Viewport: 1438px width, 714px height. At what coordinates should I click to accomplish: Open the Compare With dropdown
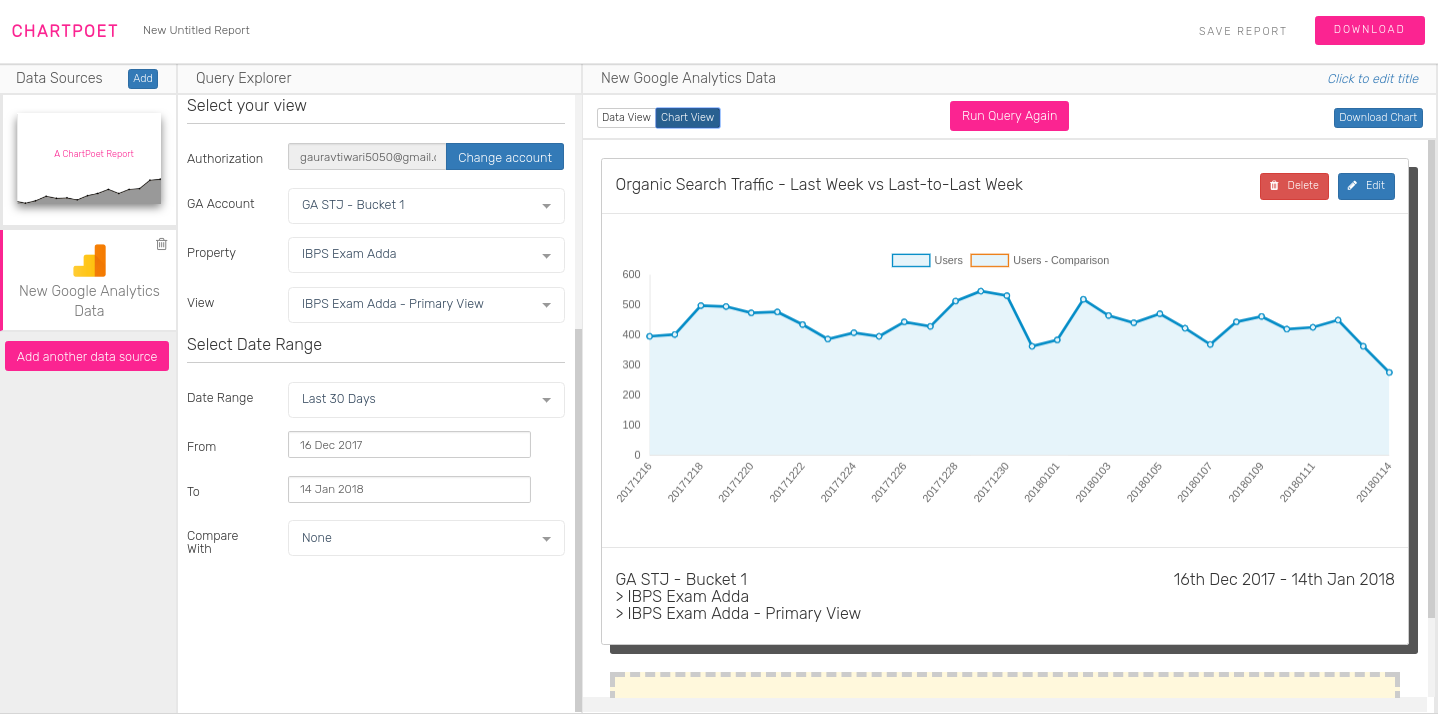(426, 538)
